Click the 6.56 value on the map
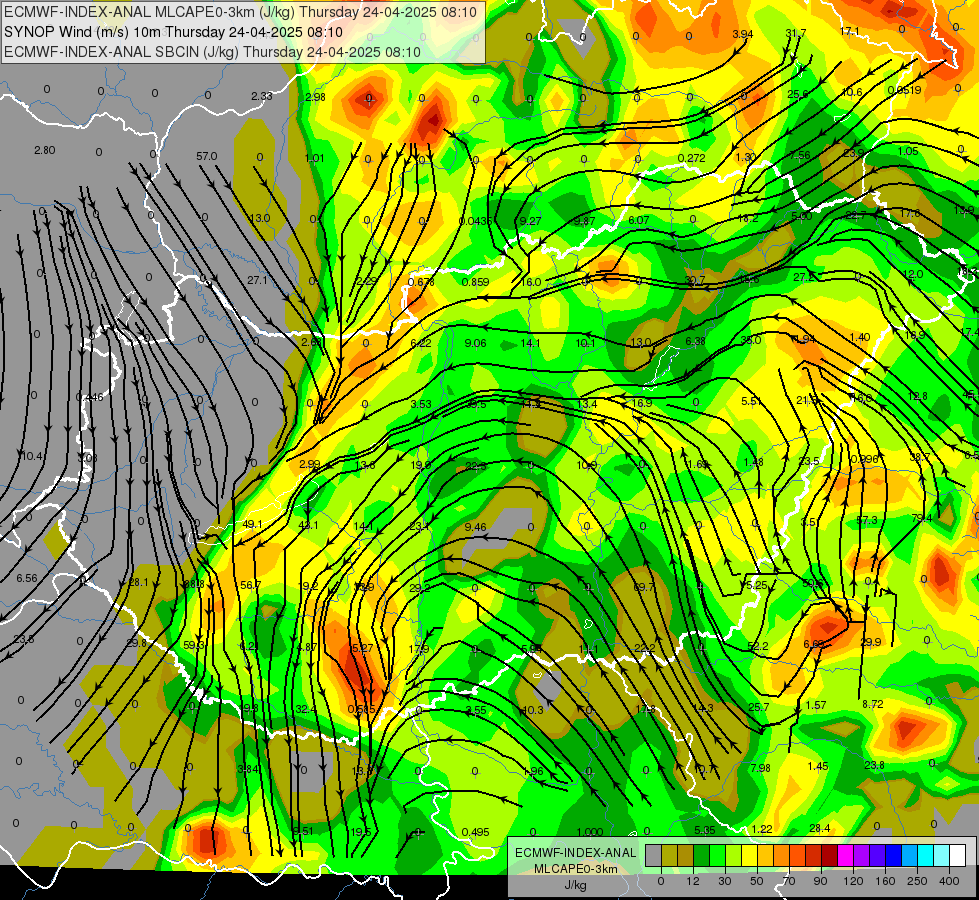 tap(27, 578)
